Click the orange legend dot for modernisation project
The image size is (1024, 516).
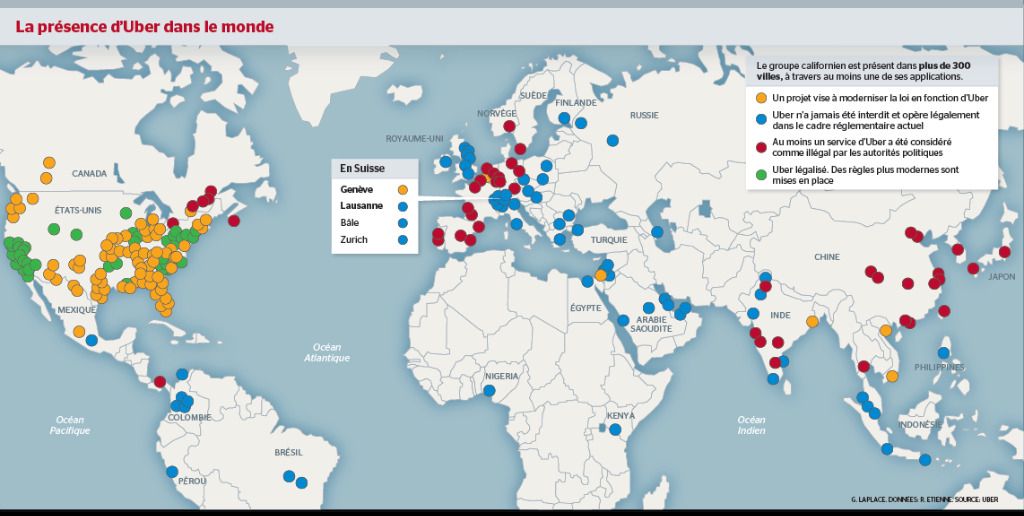pyautogui.click(x=761, y=98)
